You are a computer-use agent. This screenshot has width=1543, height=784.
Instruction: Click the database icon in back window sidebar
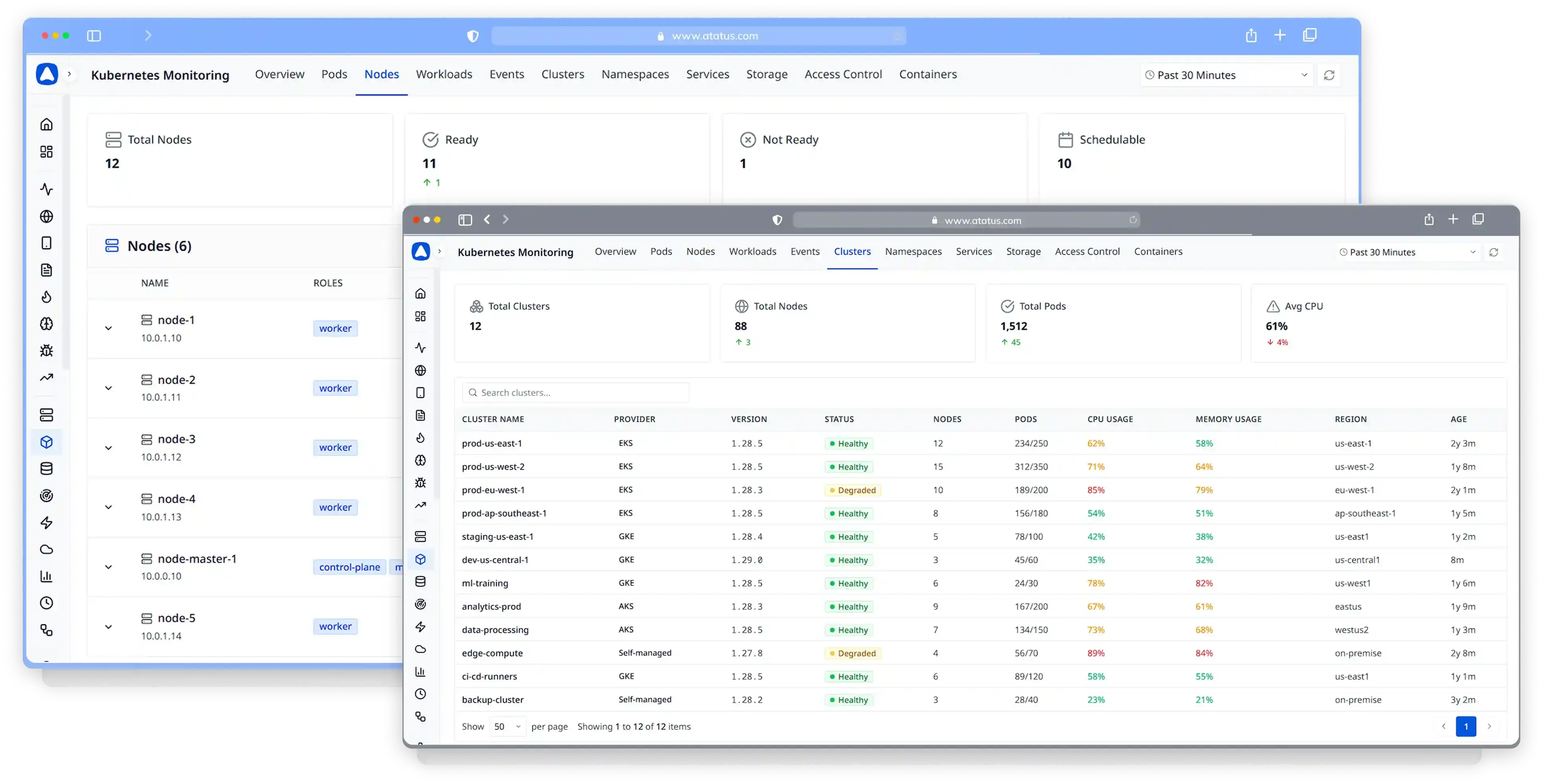46,468
